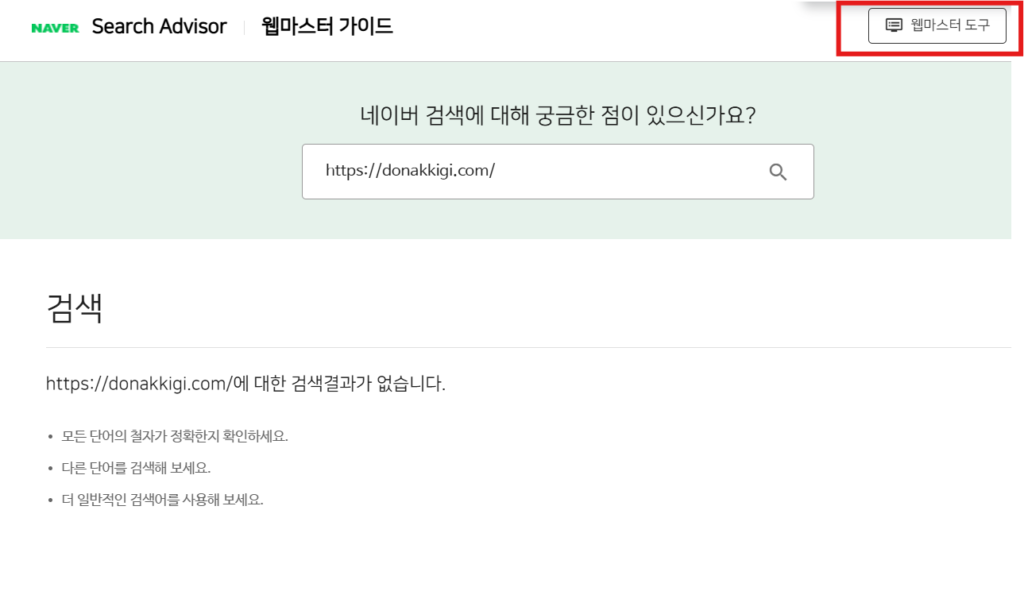Screen dimensions: 1024x595
Task: Click the tip 더 일반적인 검색어를 사용해 보세요
Action: tap(162, 500)
